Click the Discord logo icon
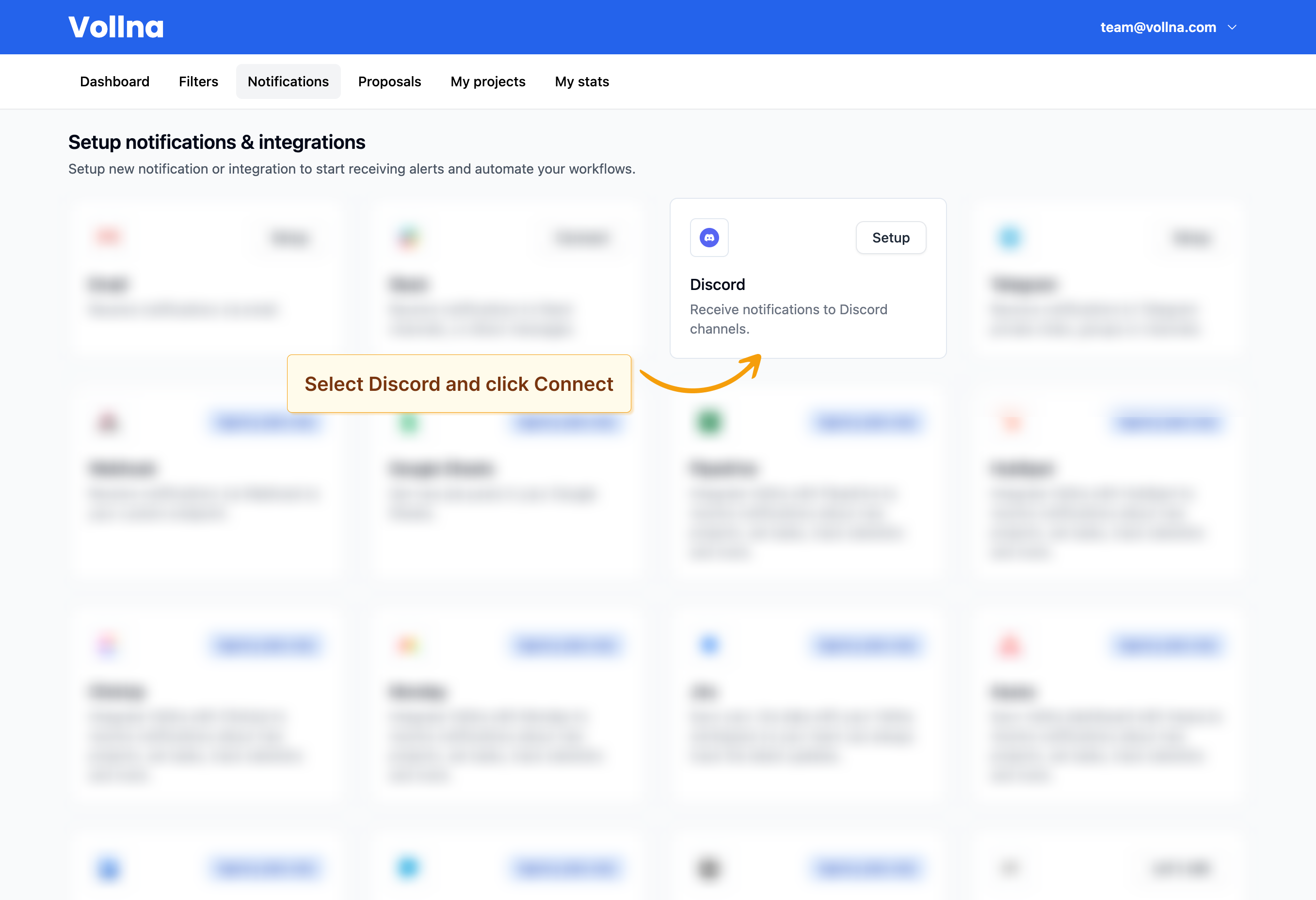This screenshot has width=1316, height=900. (x=709, y=237)
